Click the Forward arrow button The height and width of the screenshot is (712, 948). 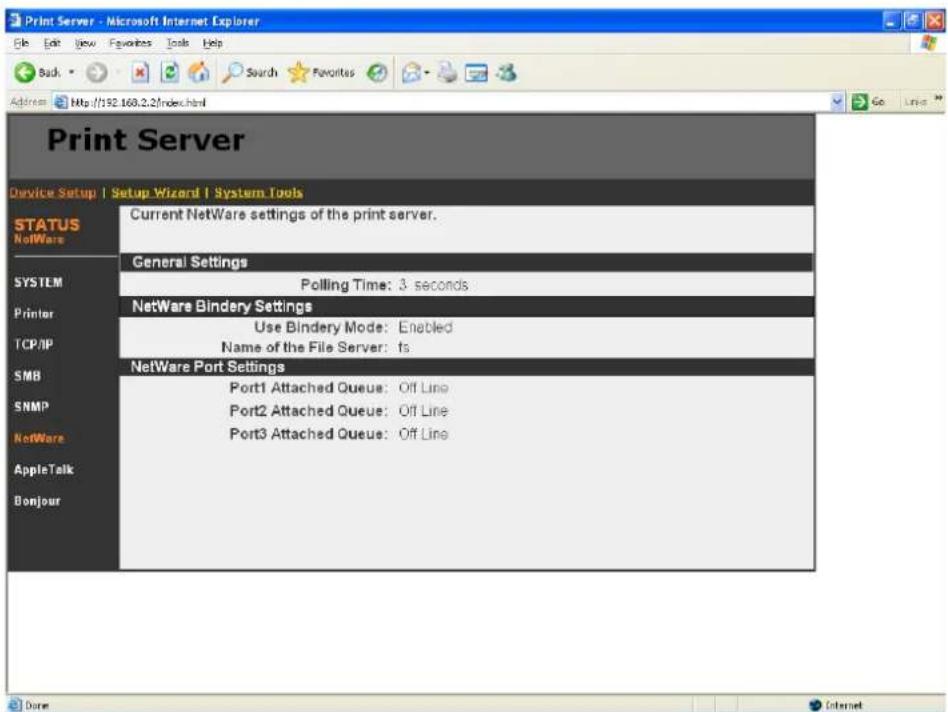click(96, 73)
